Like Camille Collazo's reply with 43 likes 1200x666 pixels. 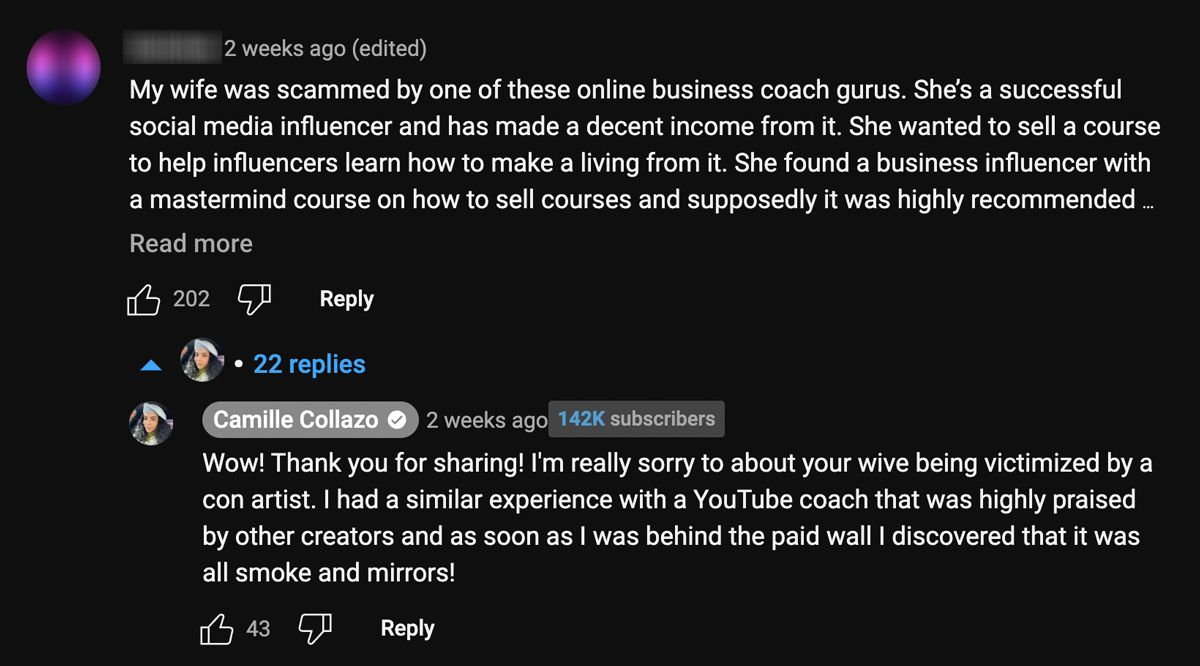tap(217, 629)
